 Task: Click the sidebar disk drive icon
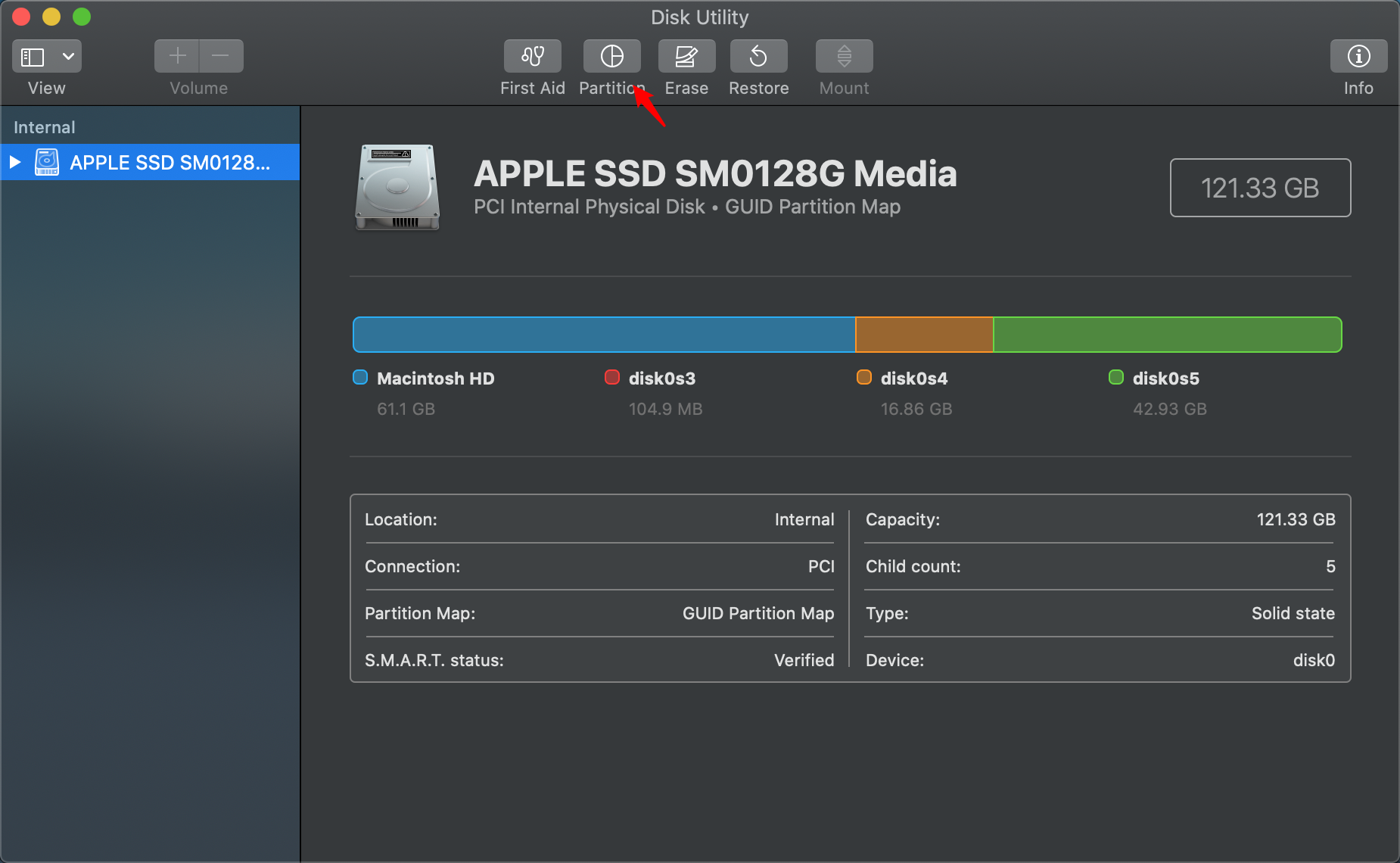(47, 162)
